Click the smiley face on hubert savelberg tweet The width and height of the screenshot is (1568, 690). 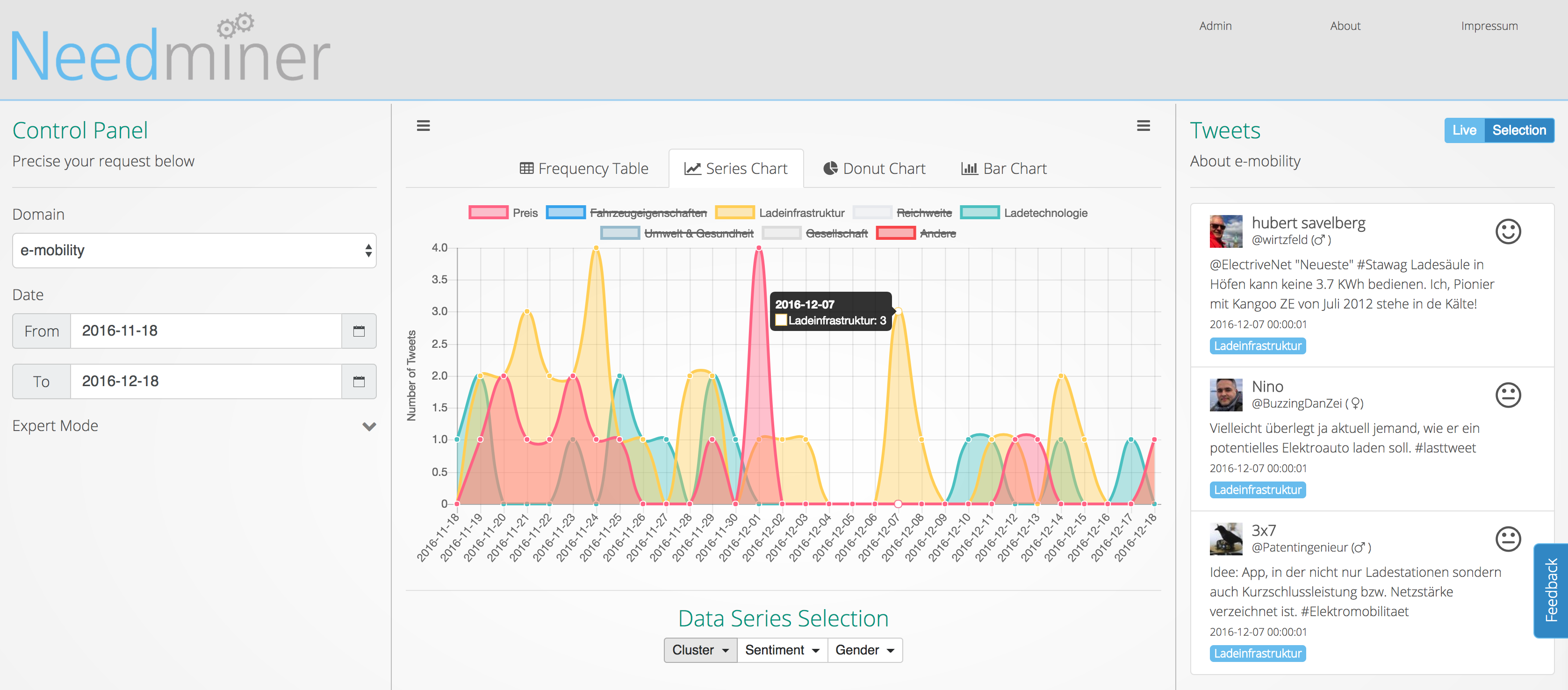coord(1508,231)
